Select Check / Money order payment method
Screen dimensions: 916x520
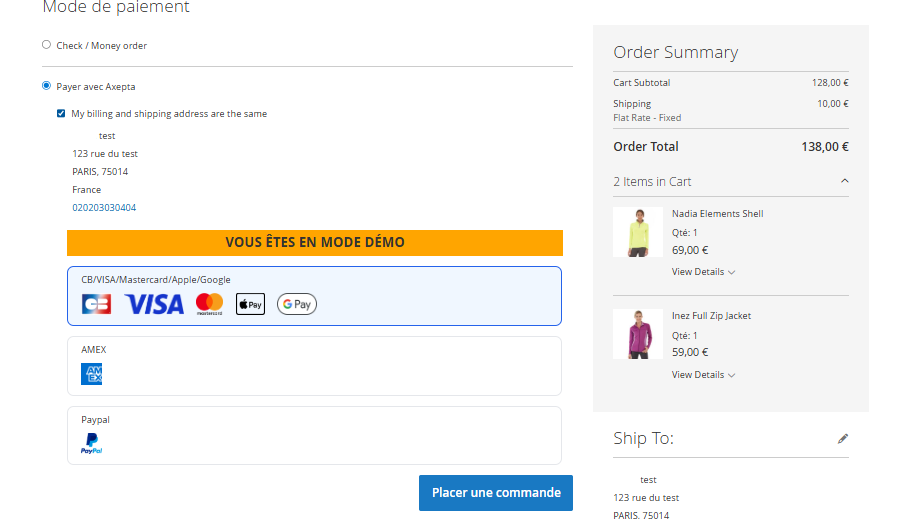tap(46, 45)
